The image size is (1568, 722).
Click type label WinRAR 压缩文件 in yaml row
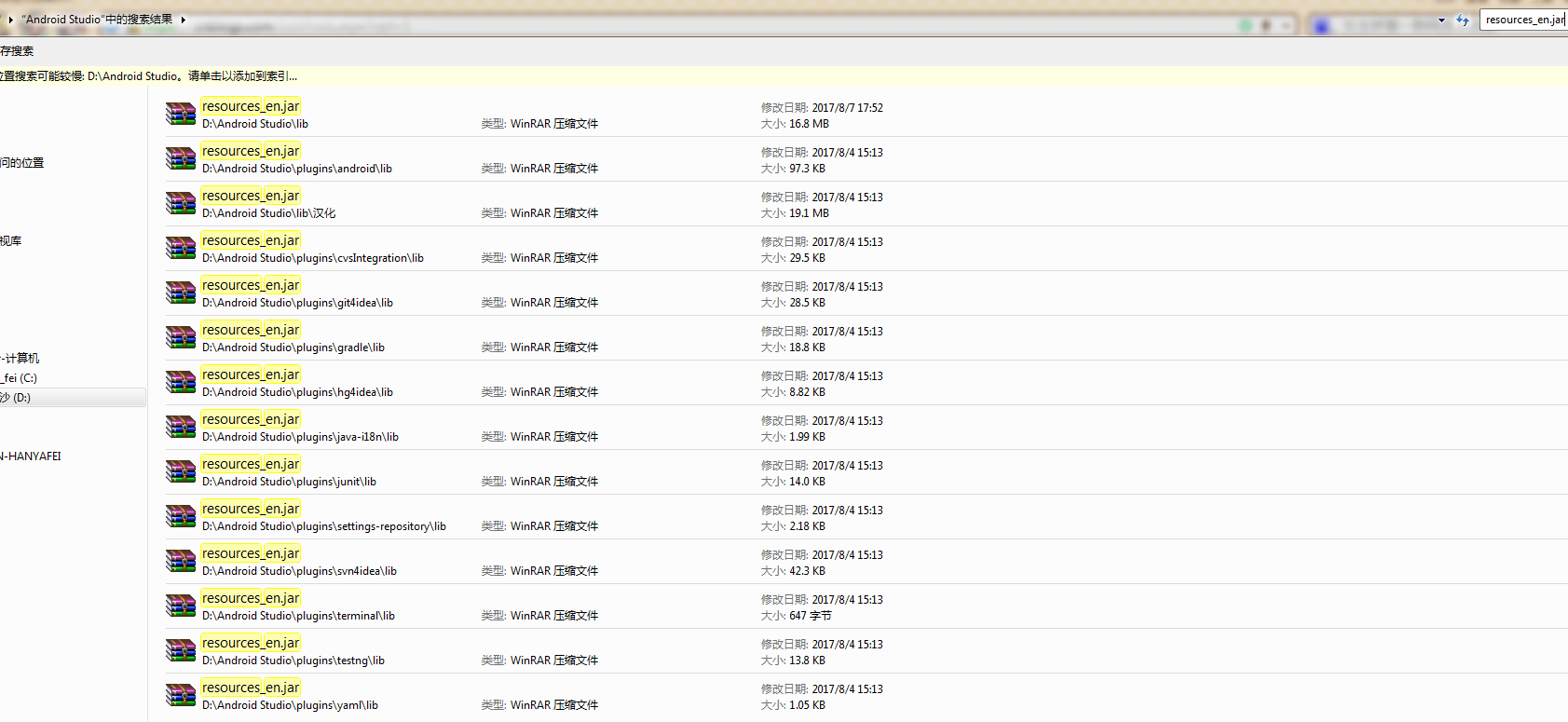[x=554, y=705]
